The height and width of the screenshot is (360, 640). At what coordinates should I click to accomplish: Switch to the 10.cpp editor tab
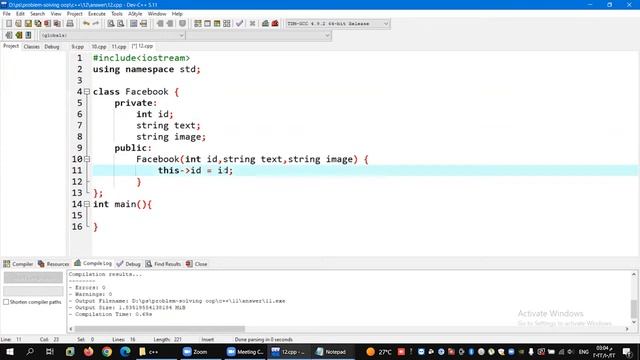[98, 47]
